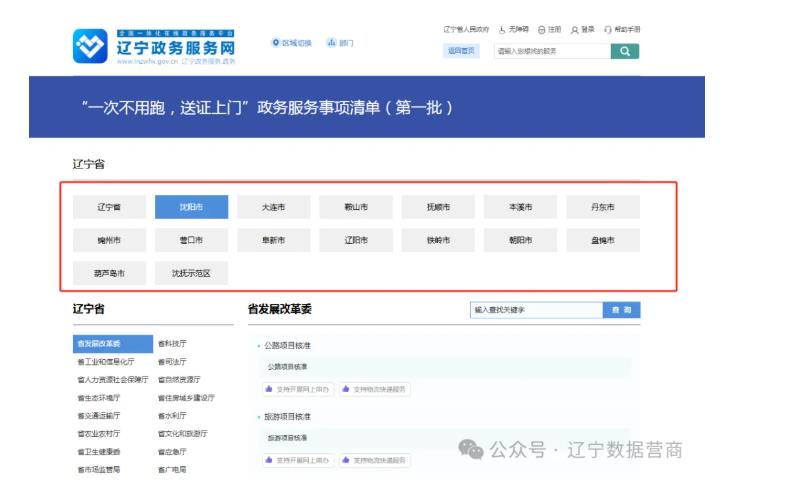
Task: Open 区域切换 location pin icon
Action: tap(276, 43)
